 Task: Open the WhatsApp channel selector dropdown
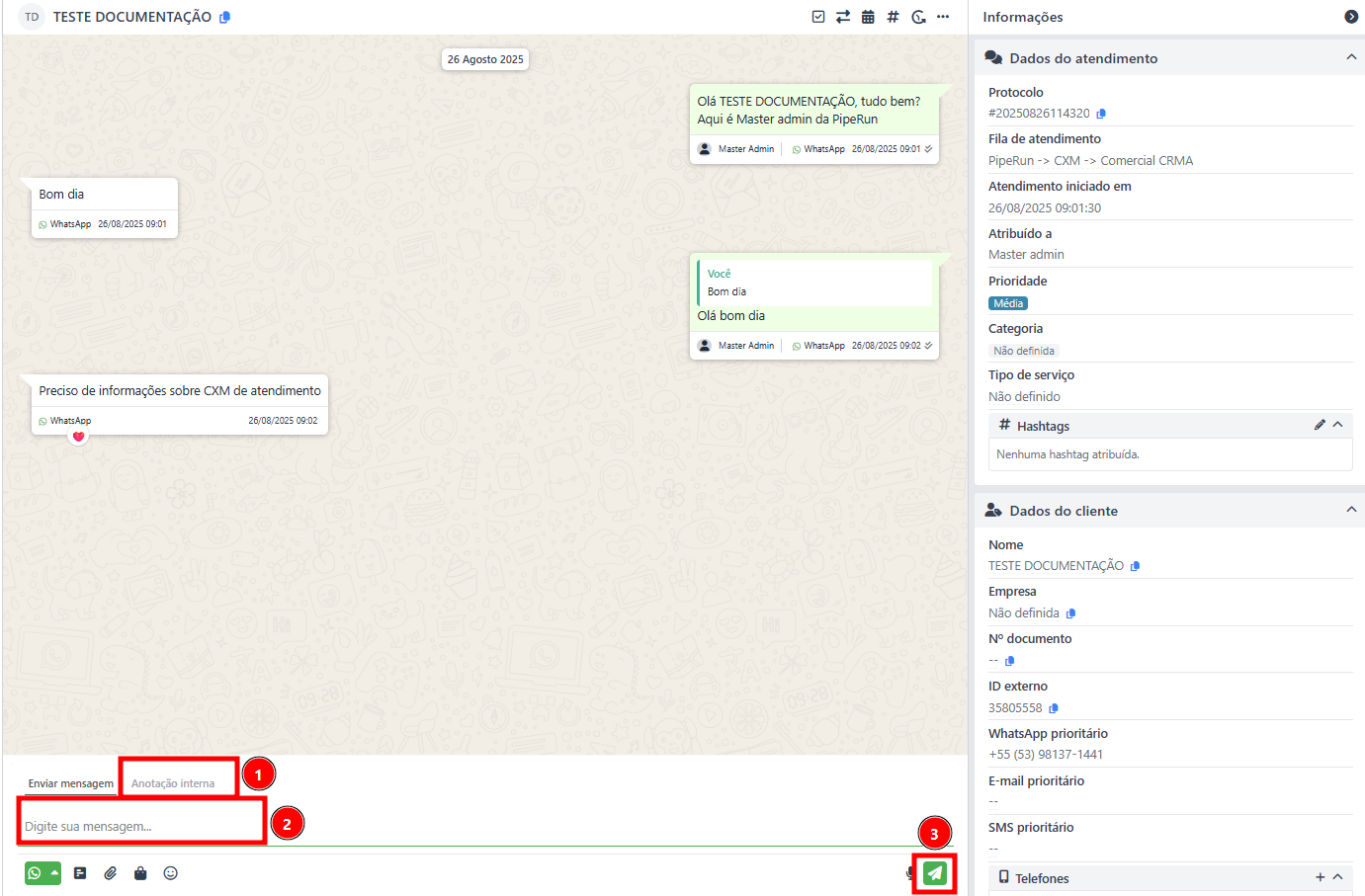click(43, 873)
